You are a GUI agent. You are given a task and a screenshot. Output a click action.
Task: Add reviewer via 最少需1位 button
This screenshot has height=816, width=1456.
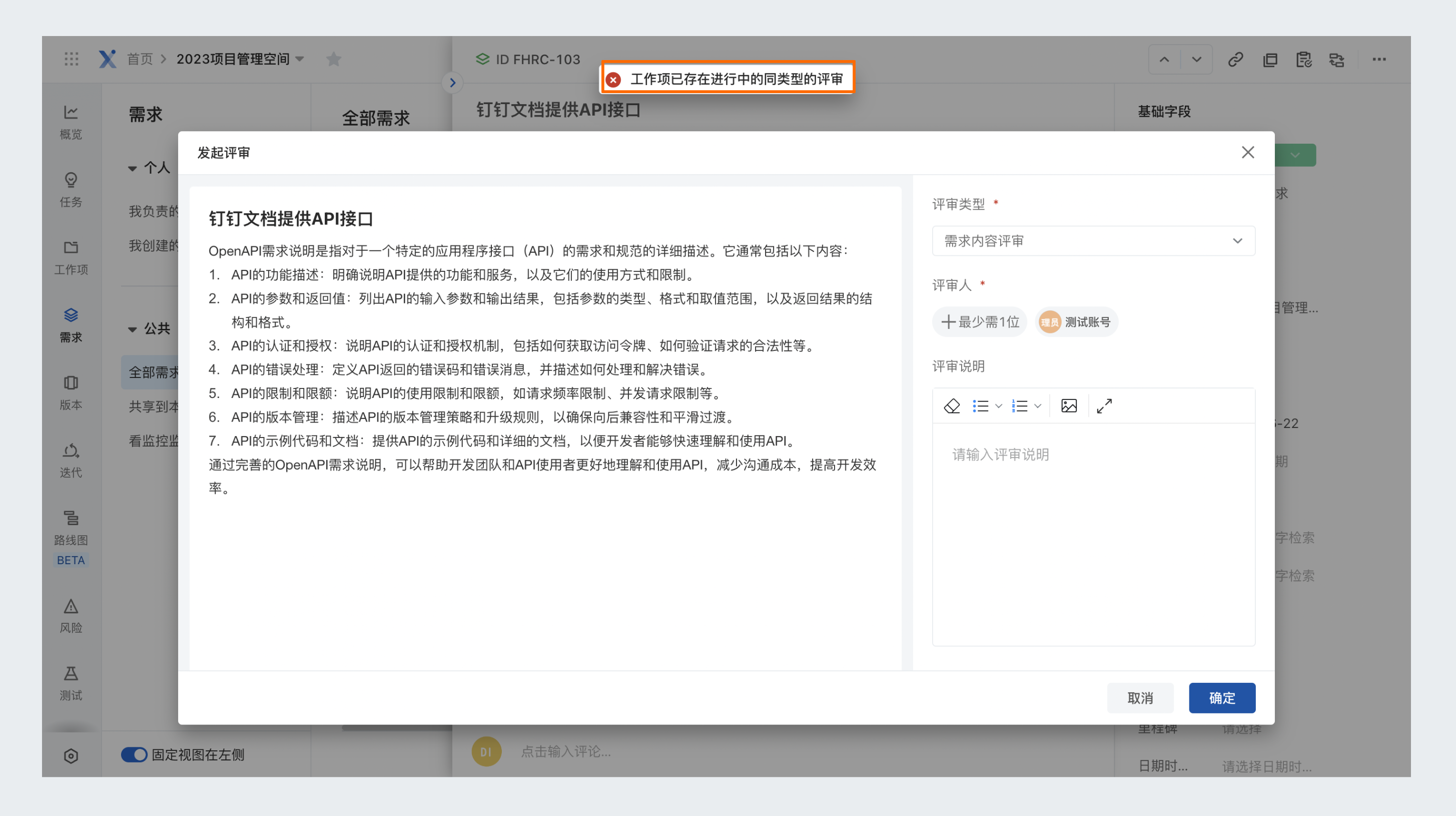point(980,322)
